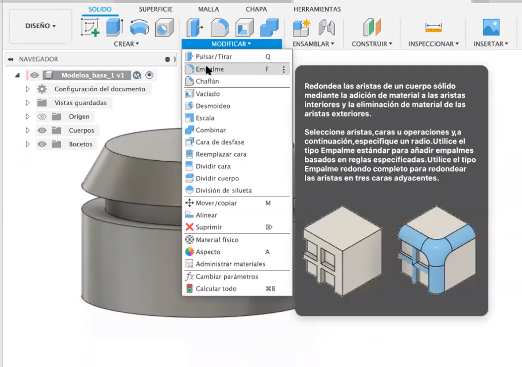Choose Cara de desfase menu item
The image size is (522, 367).
tap(237, 142)
